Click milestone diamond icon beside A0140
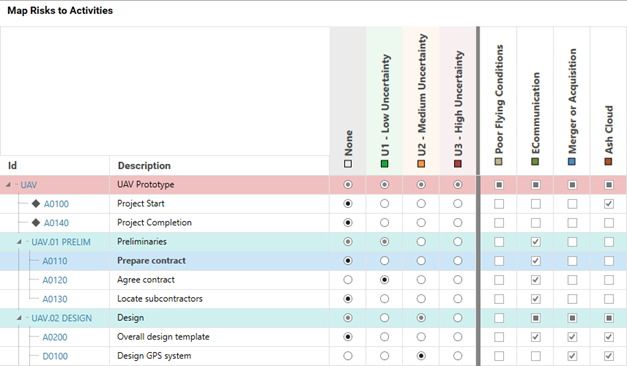This screenshot has height=366, width=627. (x=36, y=222)
